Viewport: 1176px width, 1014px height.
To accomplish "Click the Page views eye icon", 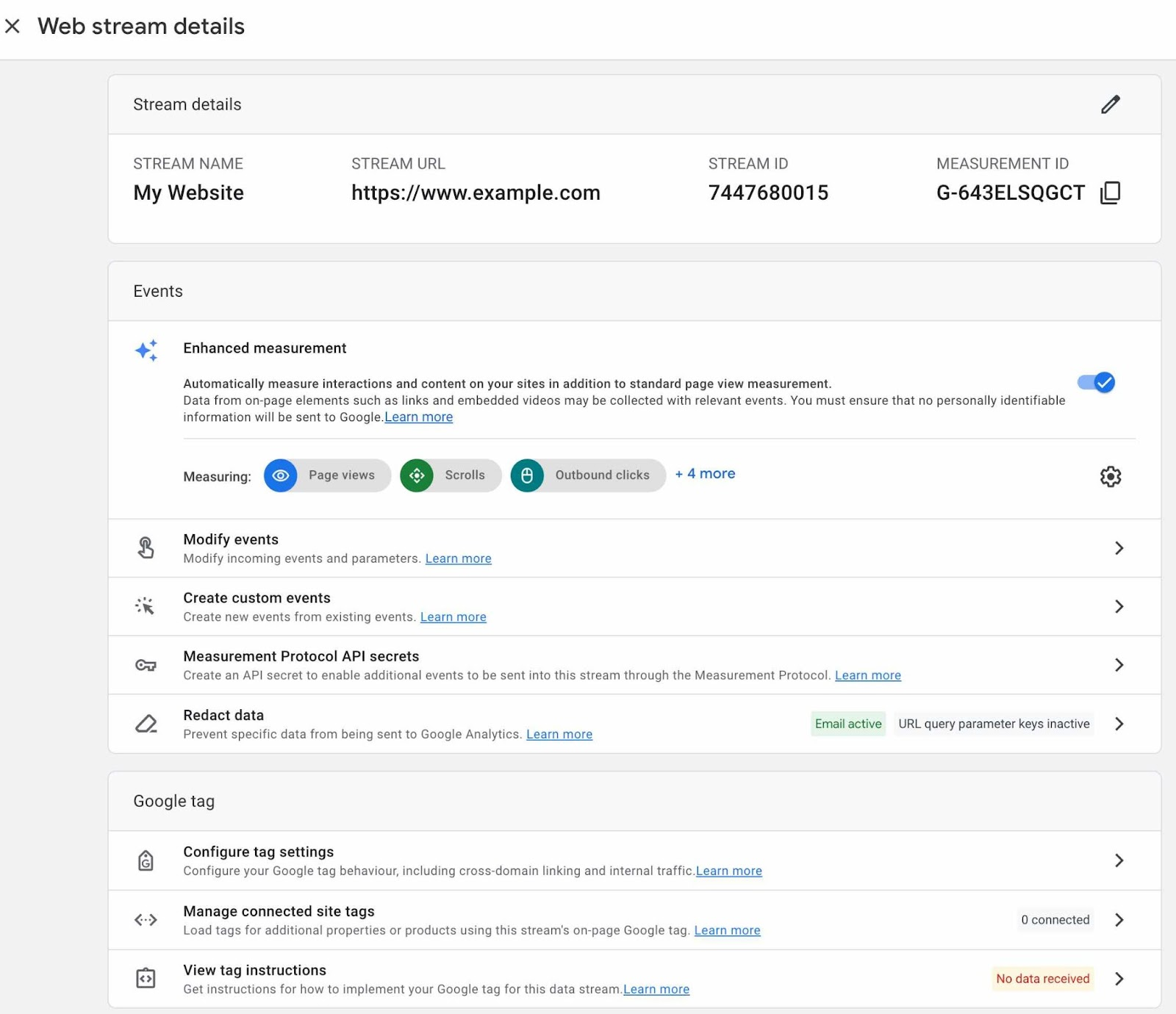I will (x=280, y=475).
